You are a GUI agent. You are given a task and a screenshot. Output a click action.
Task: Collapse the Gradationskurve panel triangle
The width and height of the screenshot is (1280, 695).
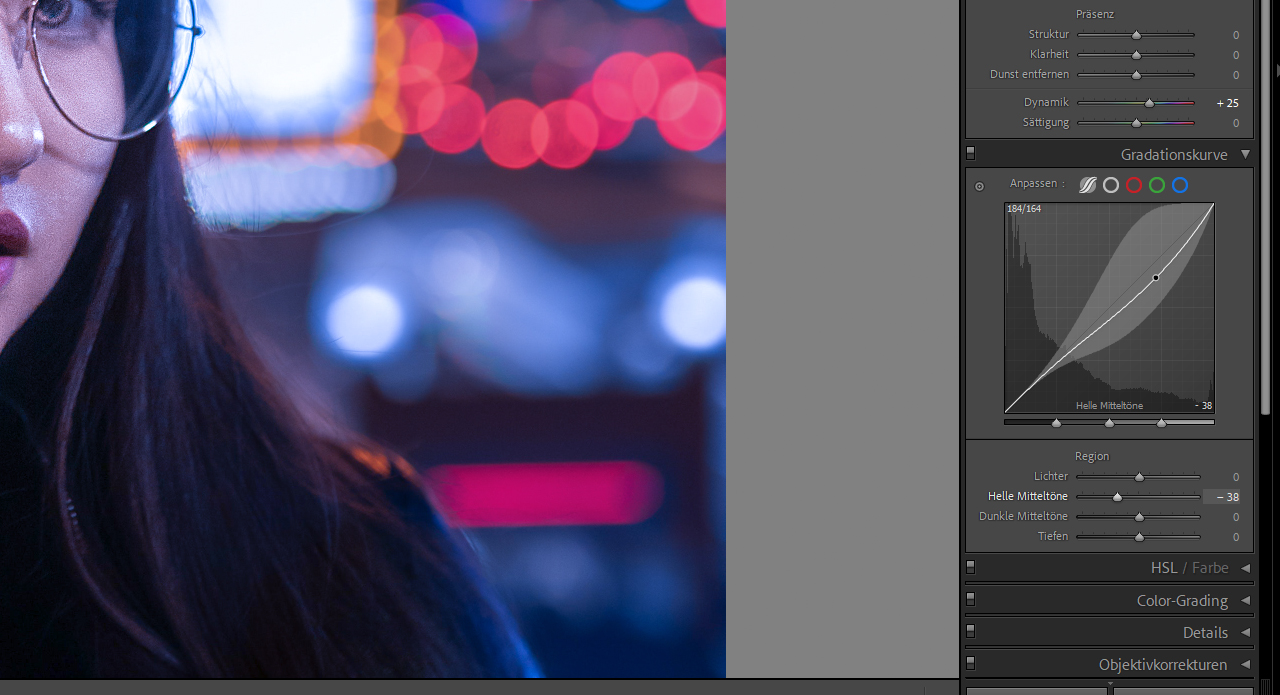coord(1245,155)
